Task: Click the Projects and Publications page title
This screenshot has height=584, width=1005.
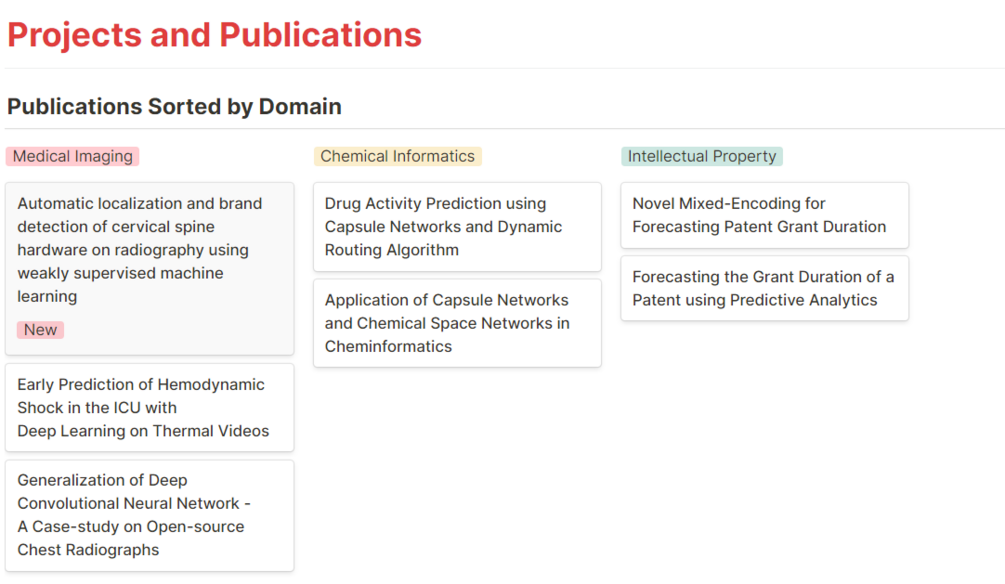Action: [x=214, y=35]
